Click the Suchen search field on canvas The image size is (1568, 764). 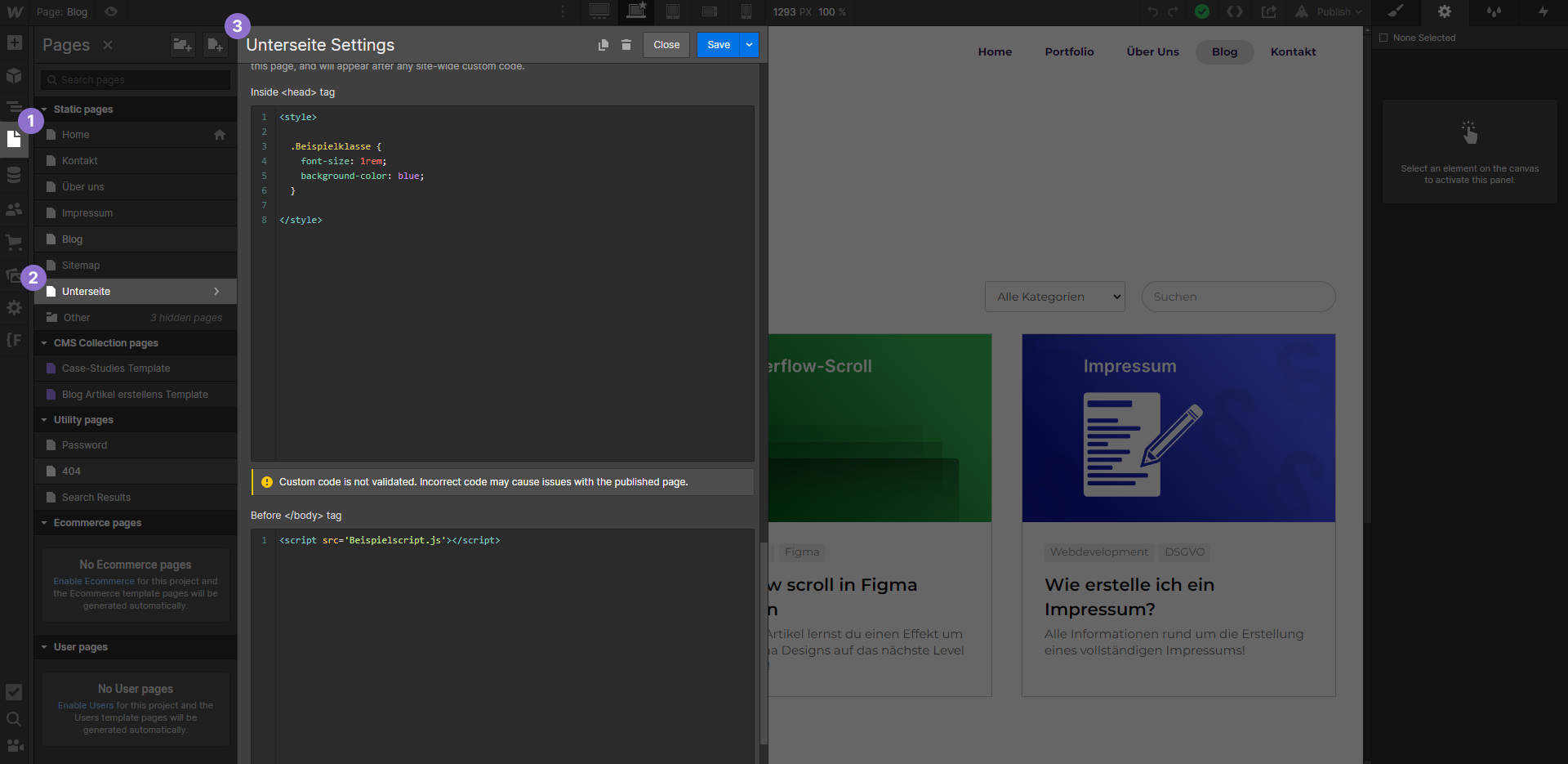[x=1239, y=297]
